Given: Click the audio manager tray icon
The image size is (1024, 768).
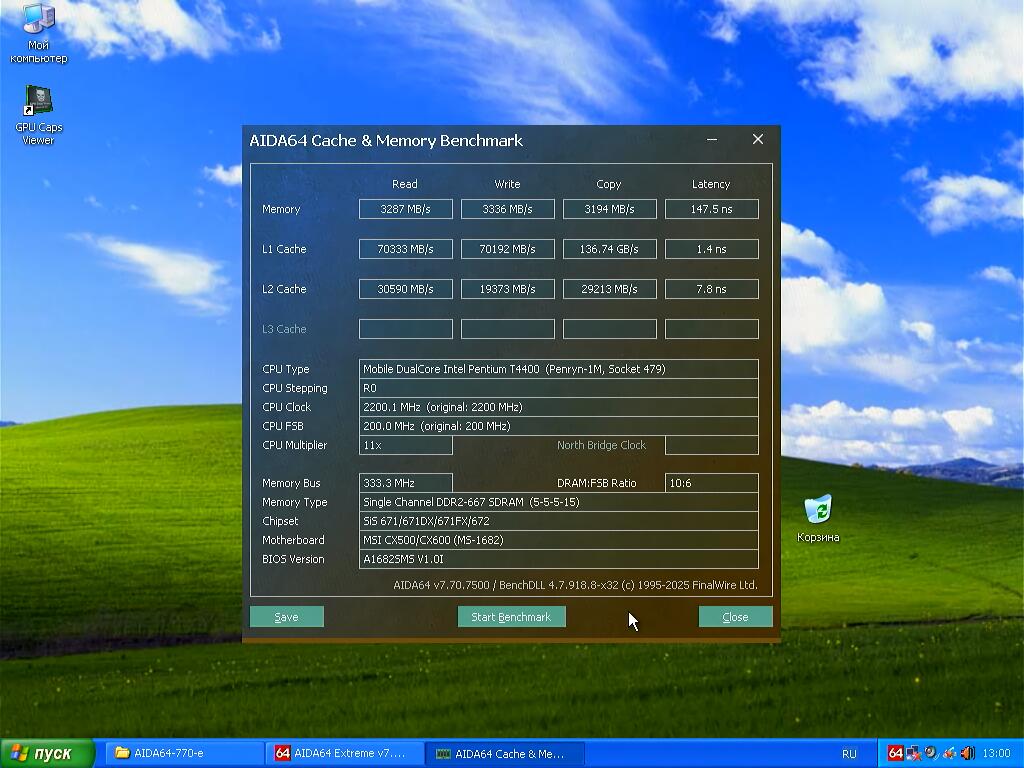Looking at the screenshot, I should (931, 753).
